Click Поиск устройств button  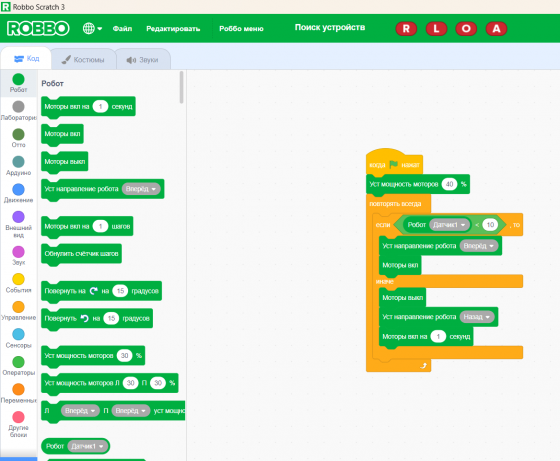point(330,27)
